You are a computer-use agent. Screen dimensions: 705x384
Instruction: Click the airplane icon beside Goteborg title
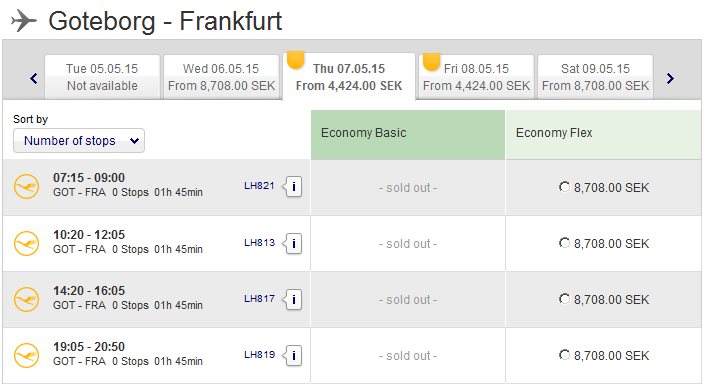pos(23,21)
